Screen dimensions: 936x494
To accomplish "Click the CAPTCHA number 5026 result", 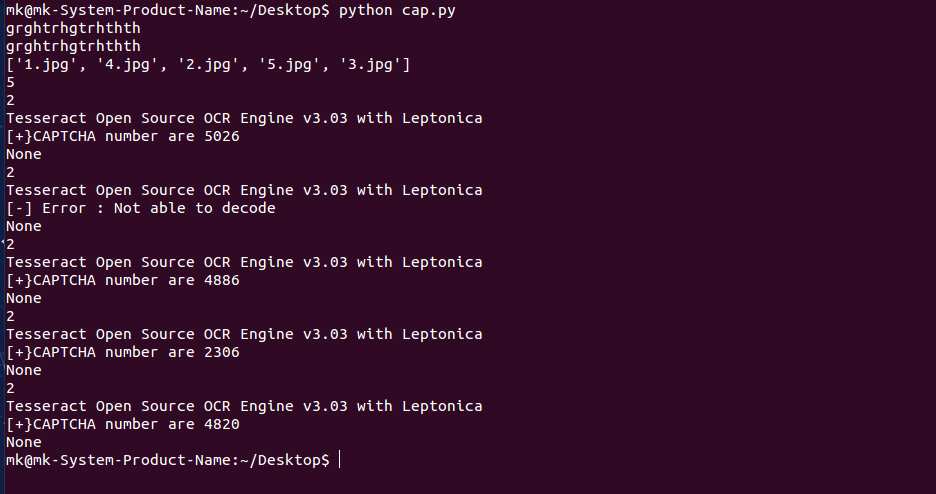I will 221,137.
